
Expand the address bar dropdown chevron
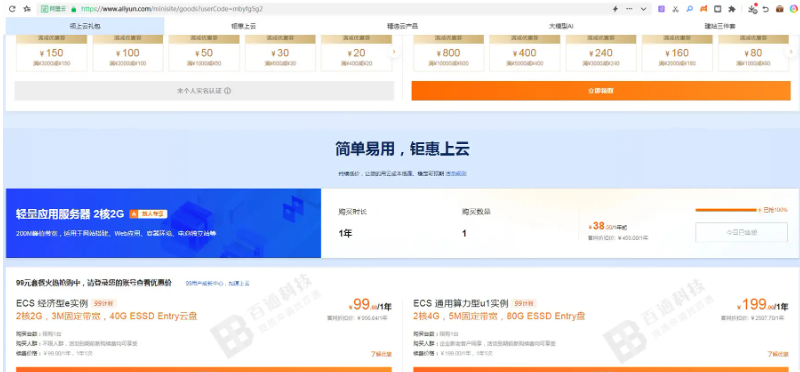pos(643,9)
